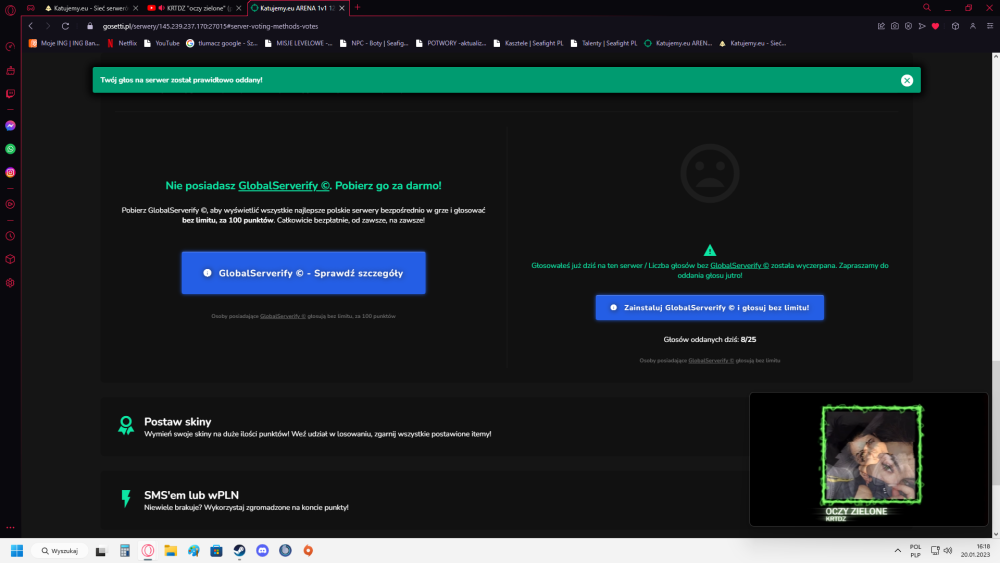Open the search tabs magnifier icon
The width and height of the screenshot is (1000, 563).
927,8
